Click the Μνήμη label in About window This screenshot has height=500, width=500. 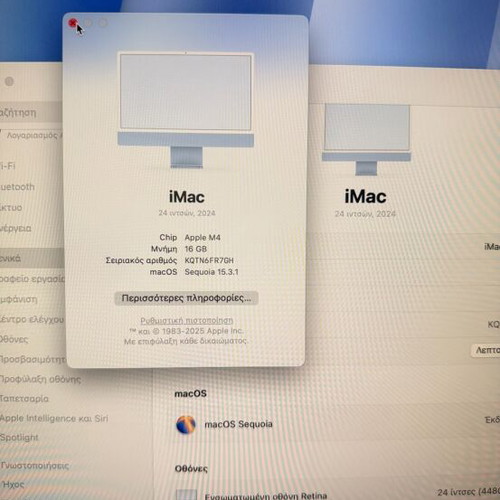tap(164, 249)
